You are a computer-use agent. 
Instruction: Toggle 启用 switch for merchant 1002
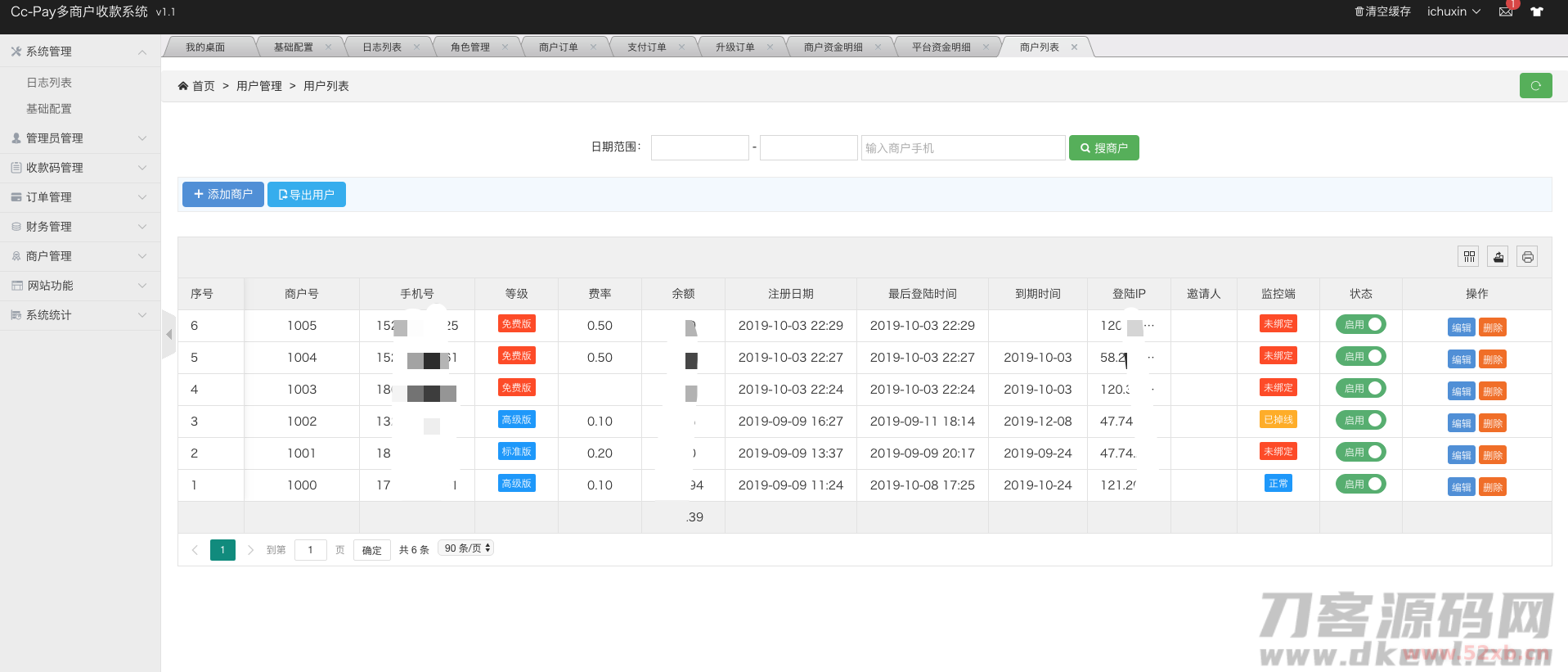point(1360,421)
